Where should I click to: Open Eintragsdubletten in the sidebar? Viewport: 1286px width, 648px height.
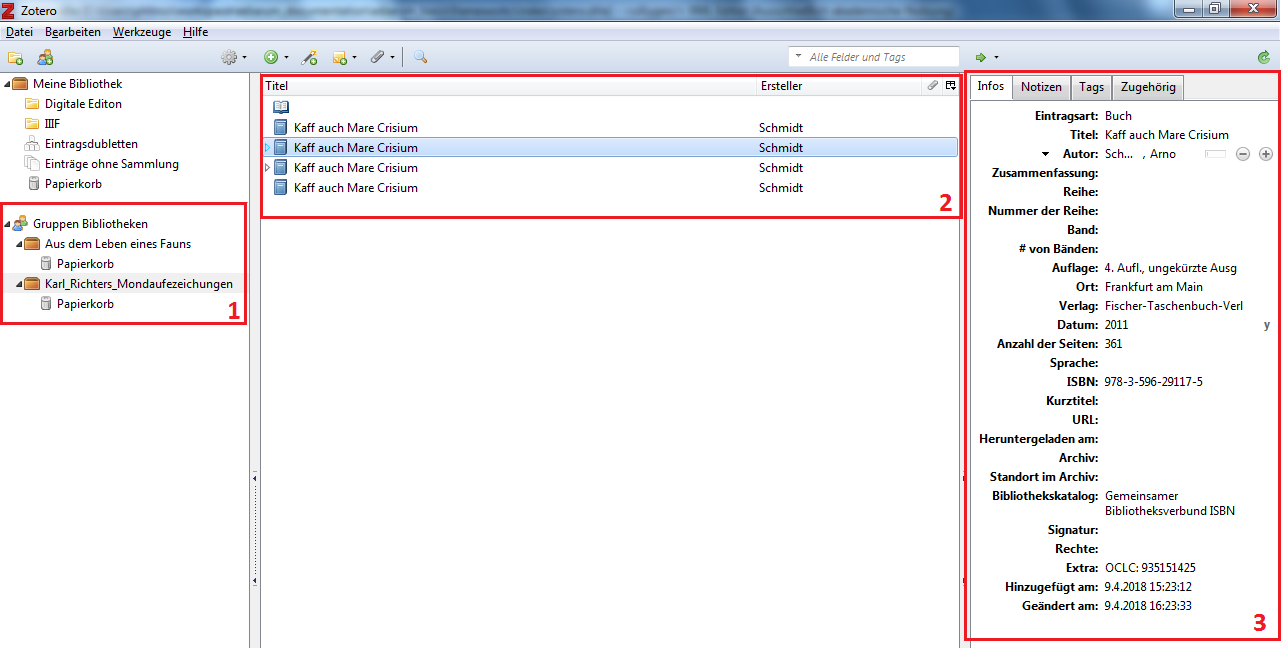(x=91, y=144)
